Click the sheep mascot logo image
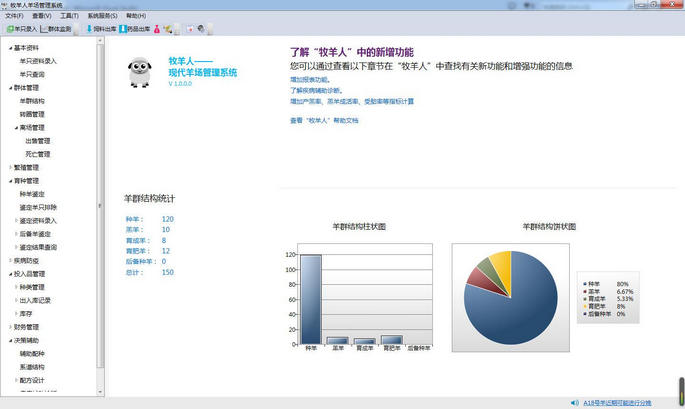Screen dimensions: 685x409 coord(140,73)
